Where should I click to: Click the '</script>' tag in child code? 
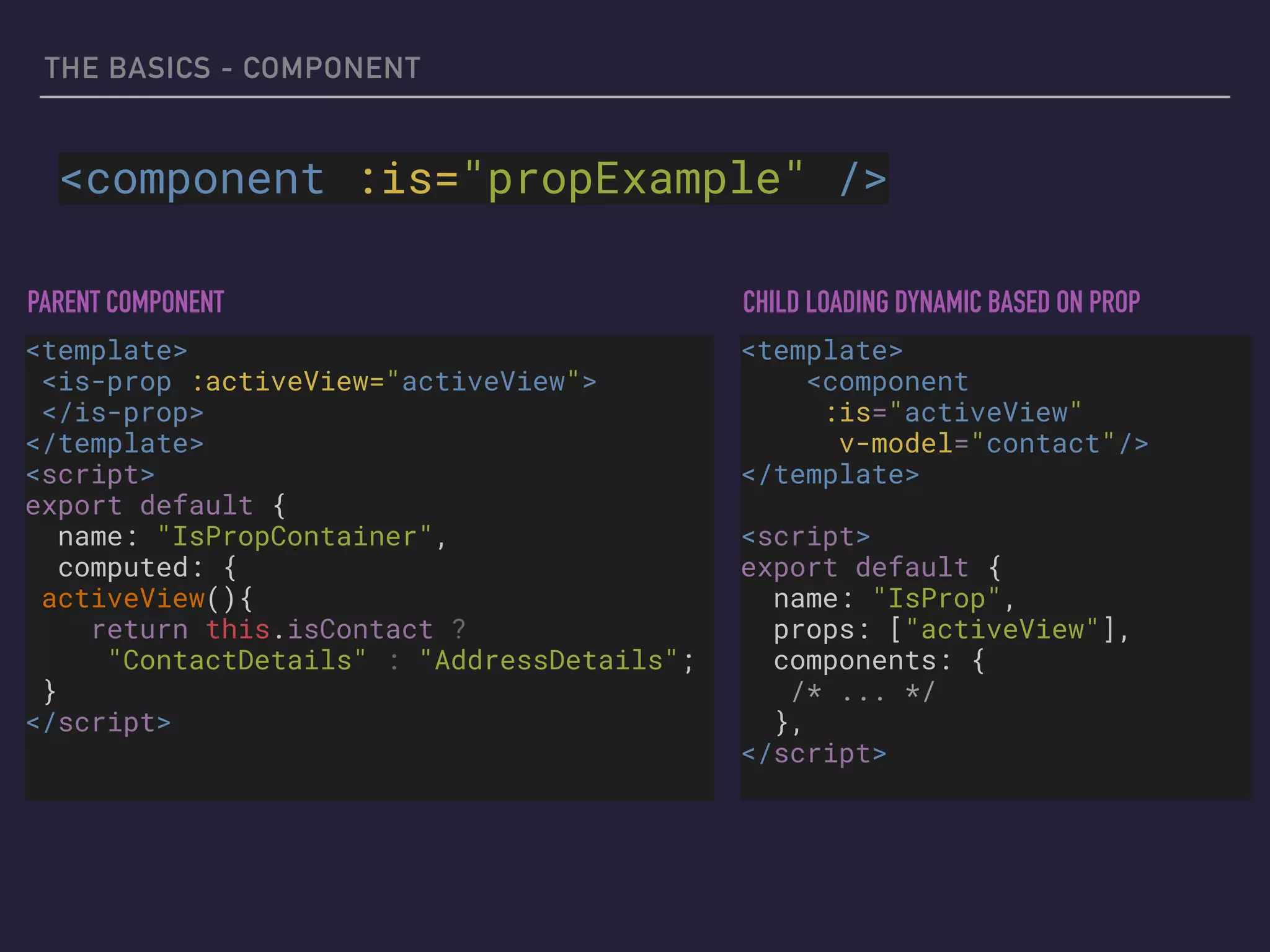[814, 754]
